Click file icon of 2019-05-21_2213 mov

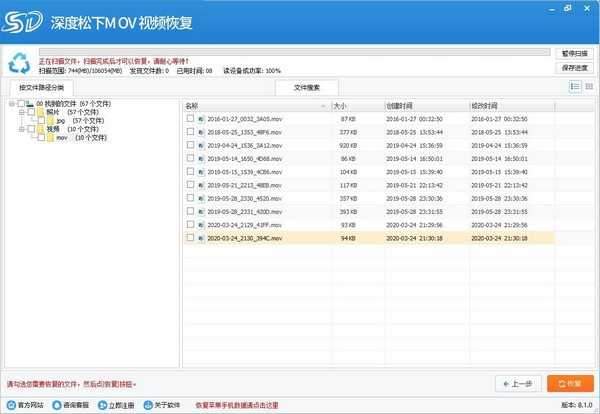[x=201, y=185]
